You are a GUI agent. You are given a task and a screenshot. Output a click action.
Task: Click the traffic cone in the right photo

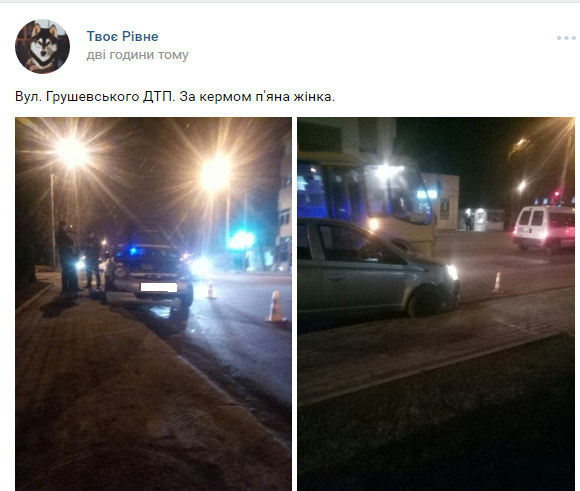click(x=498, y=283)
